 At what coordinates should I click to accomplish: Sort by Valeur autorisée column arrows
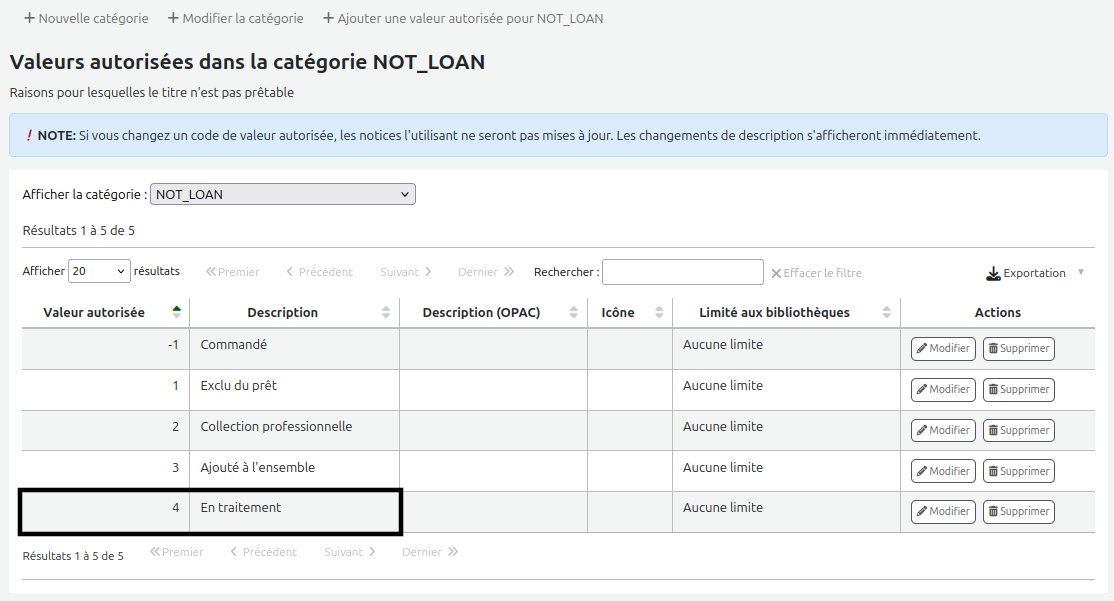click(176, 312)
